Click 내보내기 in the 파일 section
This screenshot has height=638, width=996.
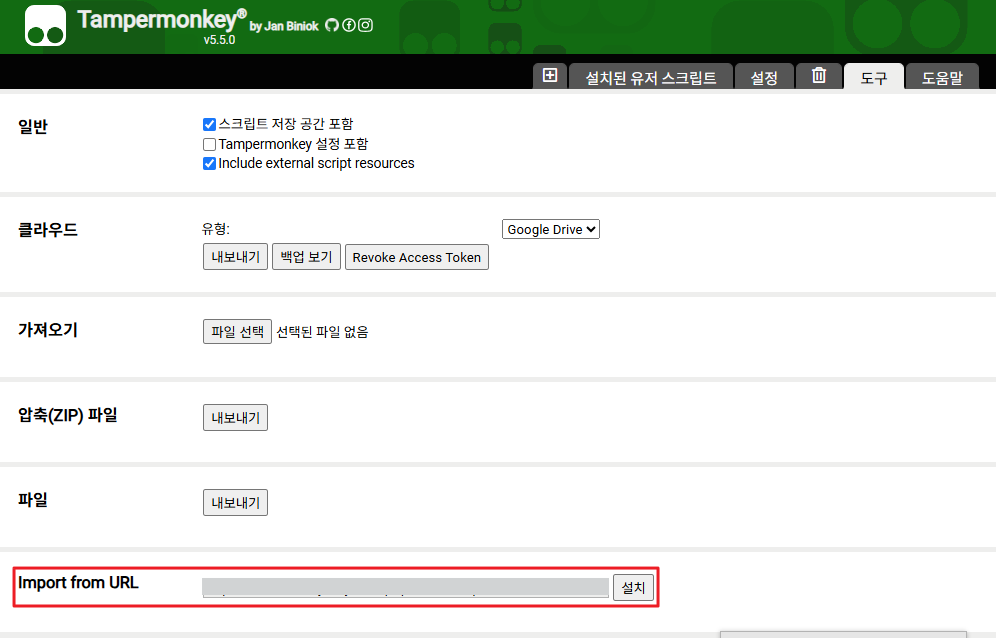pyautogui.click(x=235, y=503)
